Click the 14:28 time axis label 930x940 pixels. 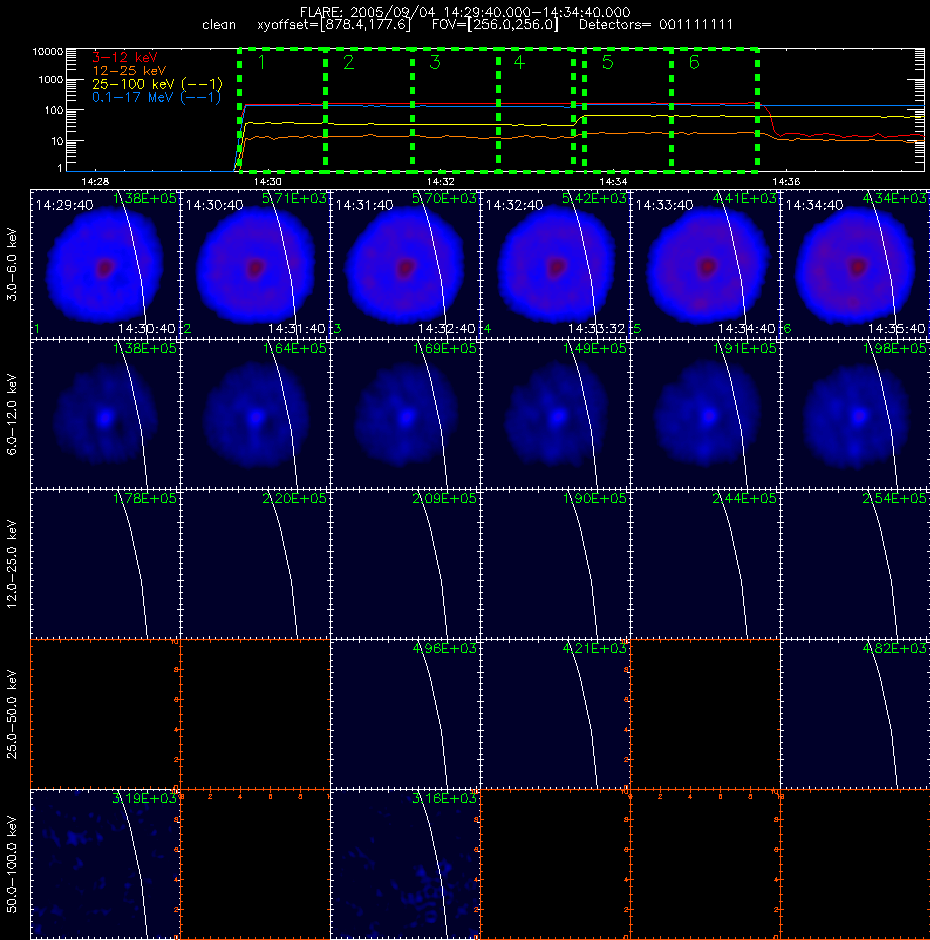(x=95, y=181)
